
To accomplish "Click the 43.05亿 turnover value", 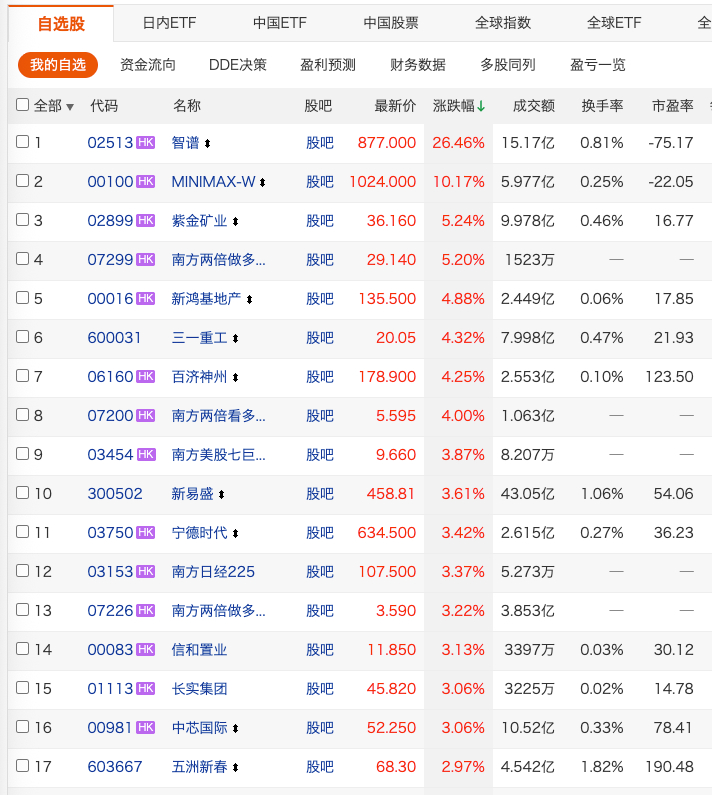I will [527, 494].
